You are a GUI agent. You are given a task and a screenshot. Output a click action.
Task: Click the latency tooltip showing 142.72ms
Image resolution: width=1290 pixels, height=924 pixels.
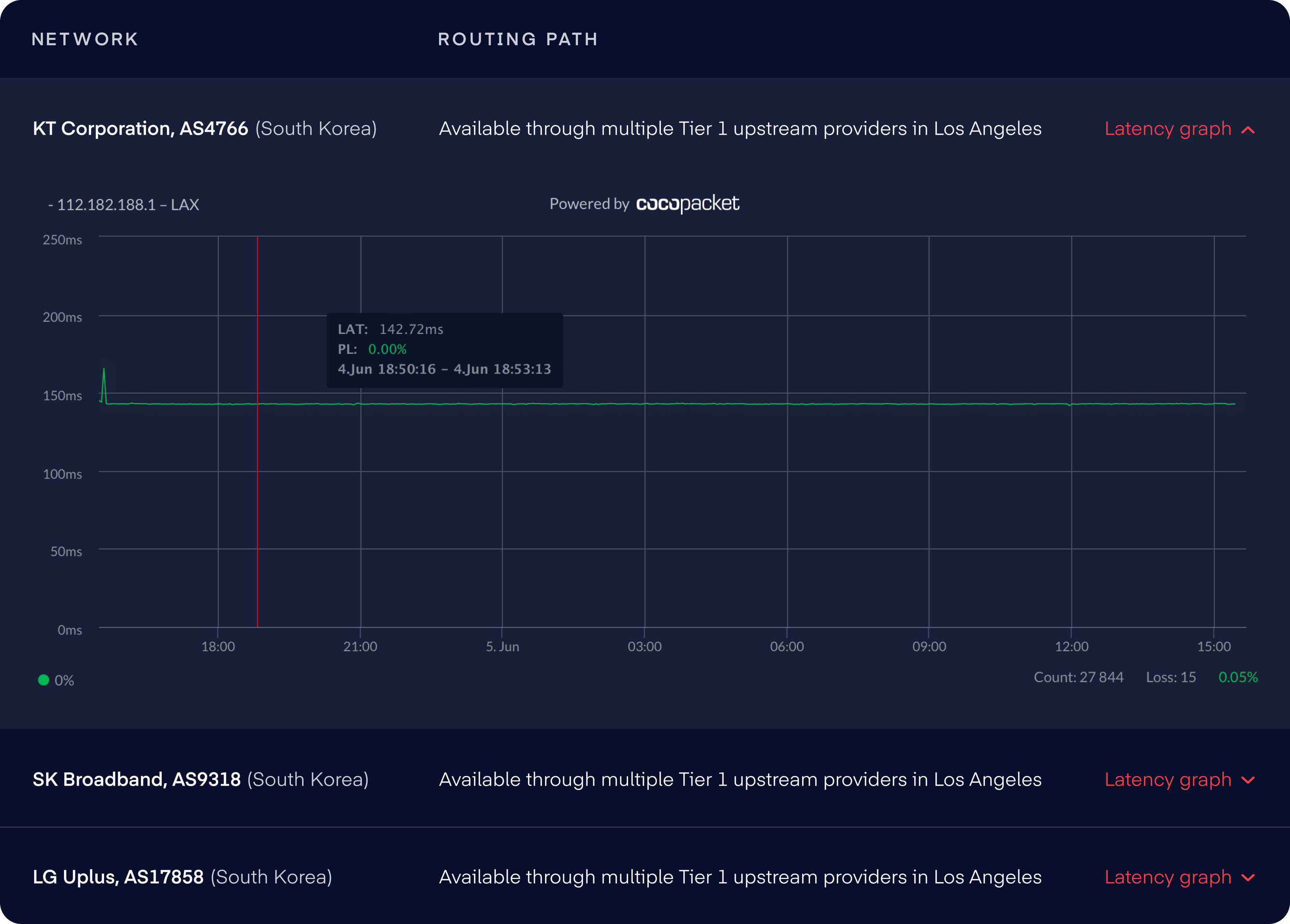tap(445, 350)
